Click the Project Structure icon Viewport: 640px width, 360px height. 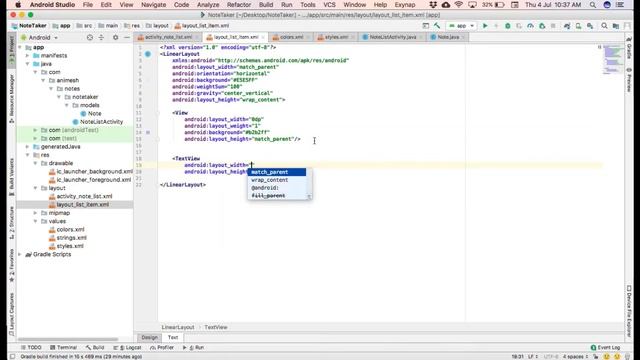(x=616, y=26)
